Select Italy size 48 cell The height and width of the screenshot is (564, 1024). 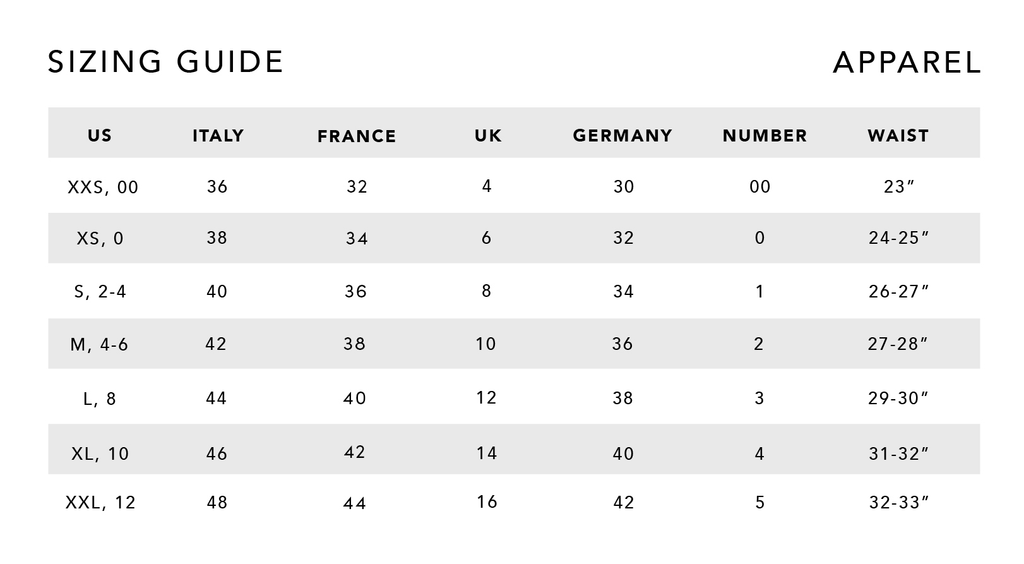pos(217,502)
